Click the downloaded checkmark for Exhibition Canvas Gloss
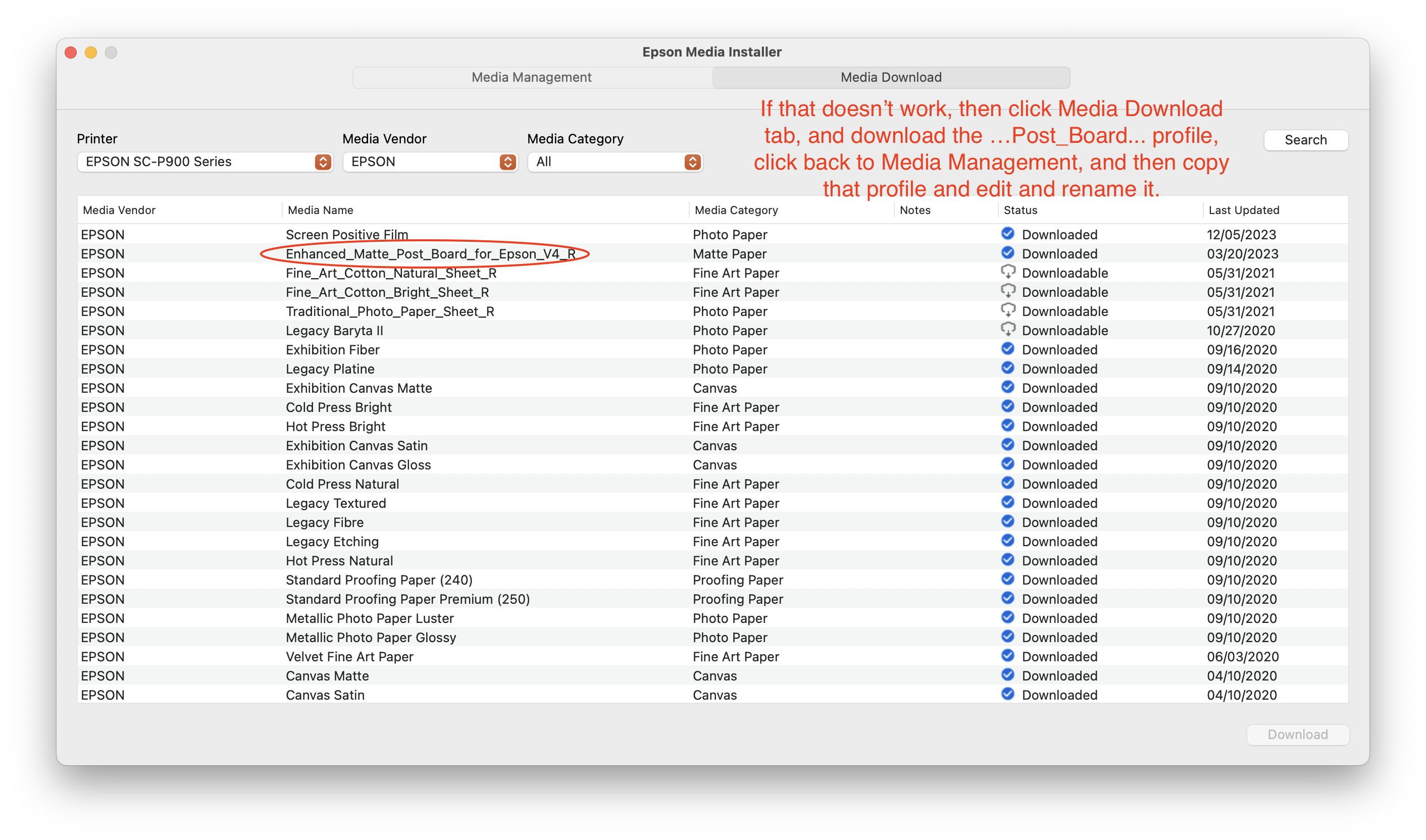 click(1008, 463)
